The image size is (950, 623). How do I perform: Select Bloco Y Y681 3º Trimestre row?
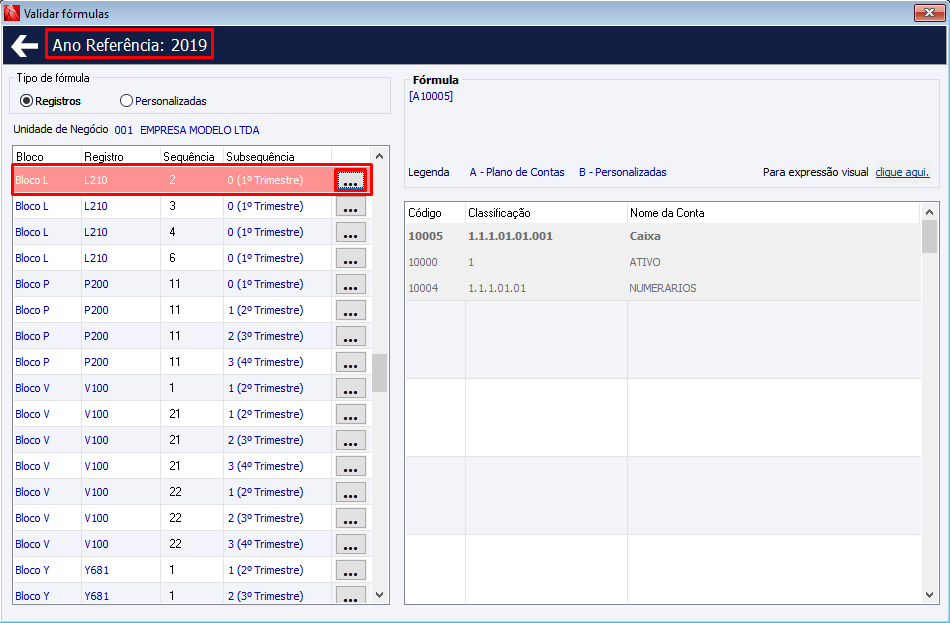(173, 596)
